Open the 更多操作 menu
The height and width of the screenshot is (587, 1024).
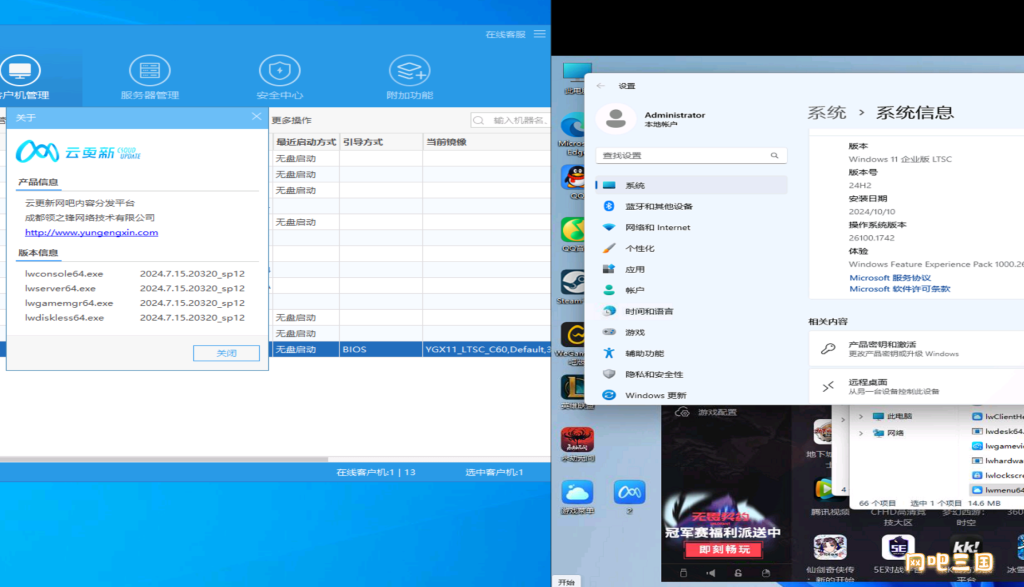click(x=291, y=120)
